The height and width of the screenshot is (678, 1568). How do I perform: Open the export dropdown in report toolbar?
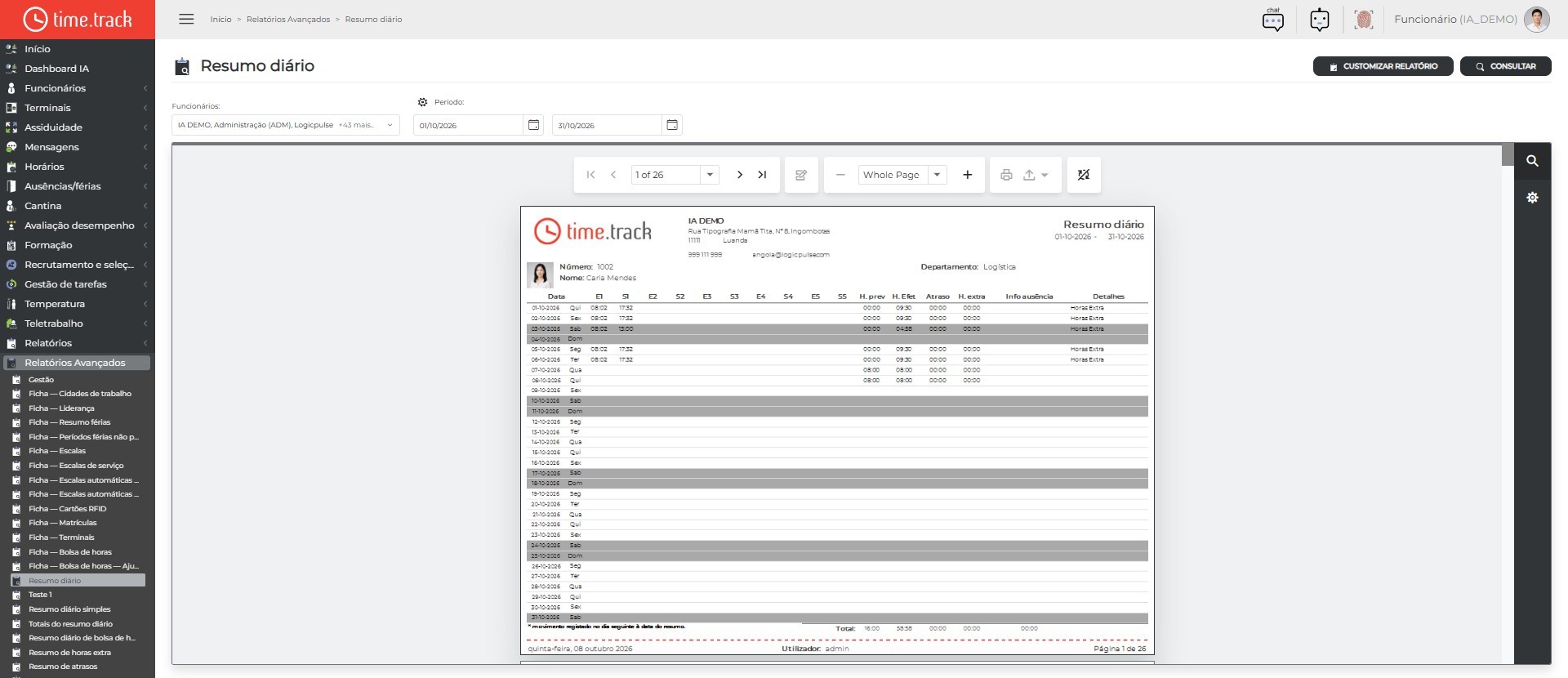[x=1035, y=175]
